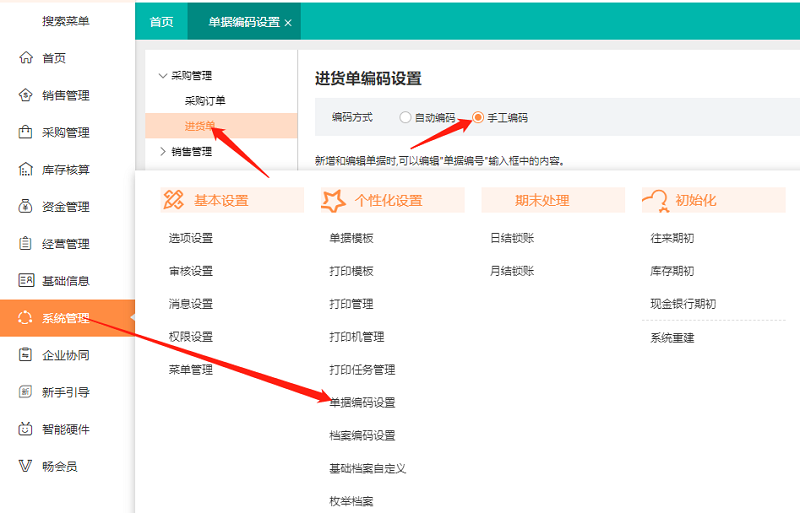Open 枚举档案 link
Screen dimensions: 800x513
(x=352, y=501)
